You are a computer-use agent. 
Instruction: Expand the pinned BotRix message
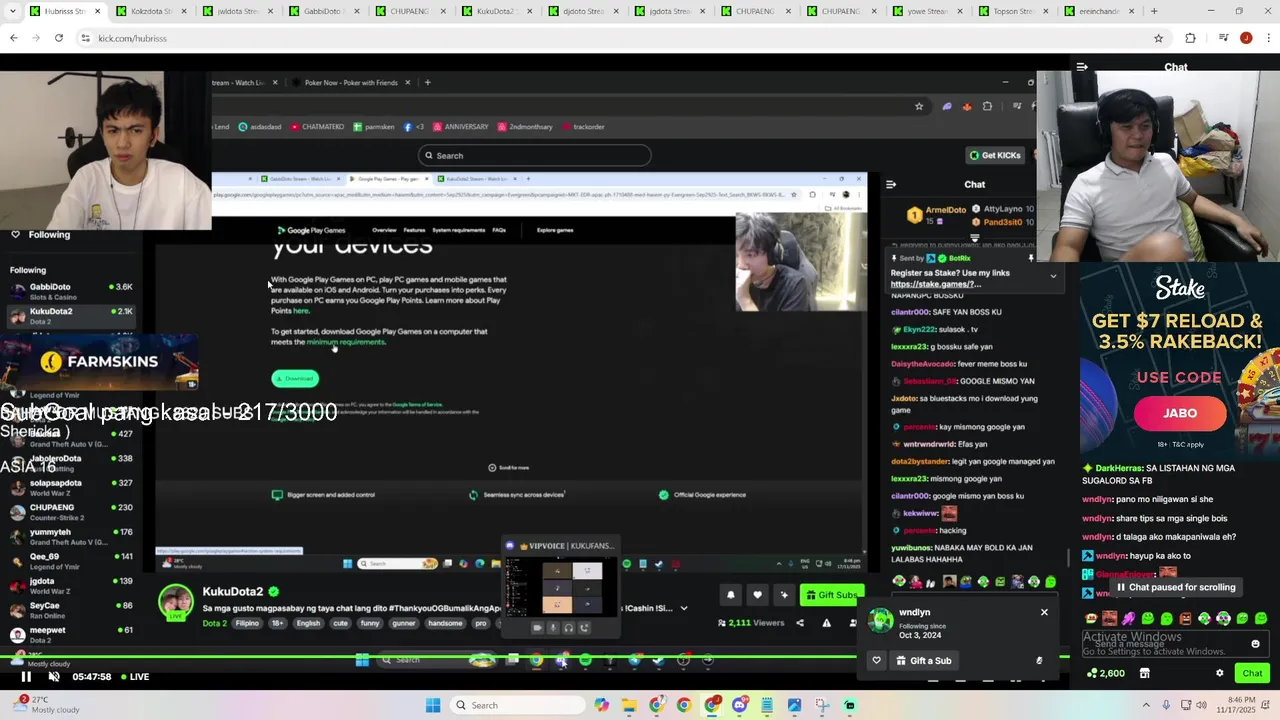click(x=1053, y=276)
